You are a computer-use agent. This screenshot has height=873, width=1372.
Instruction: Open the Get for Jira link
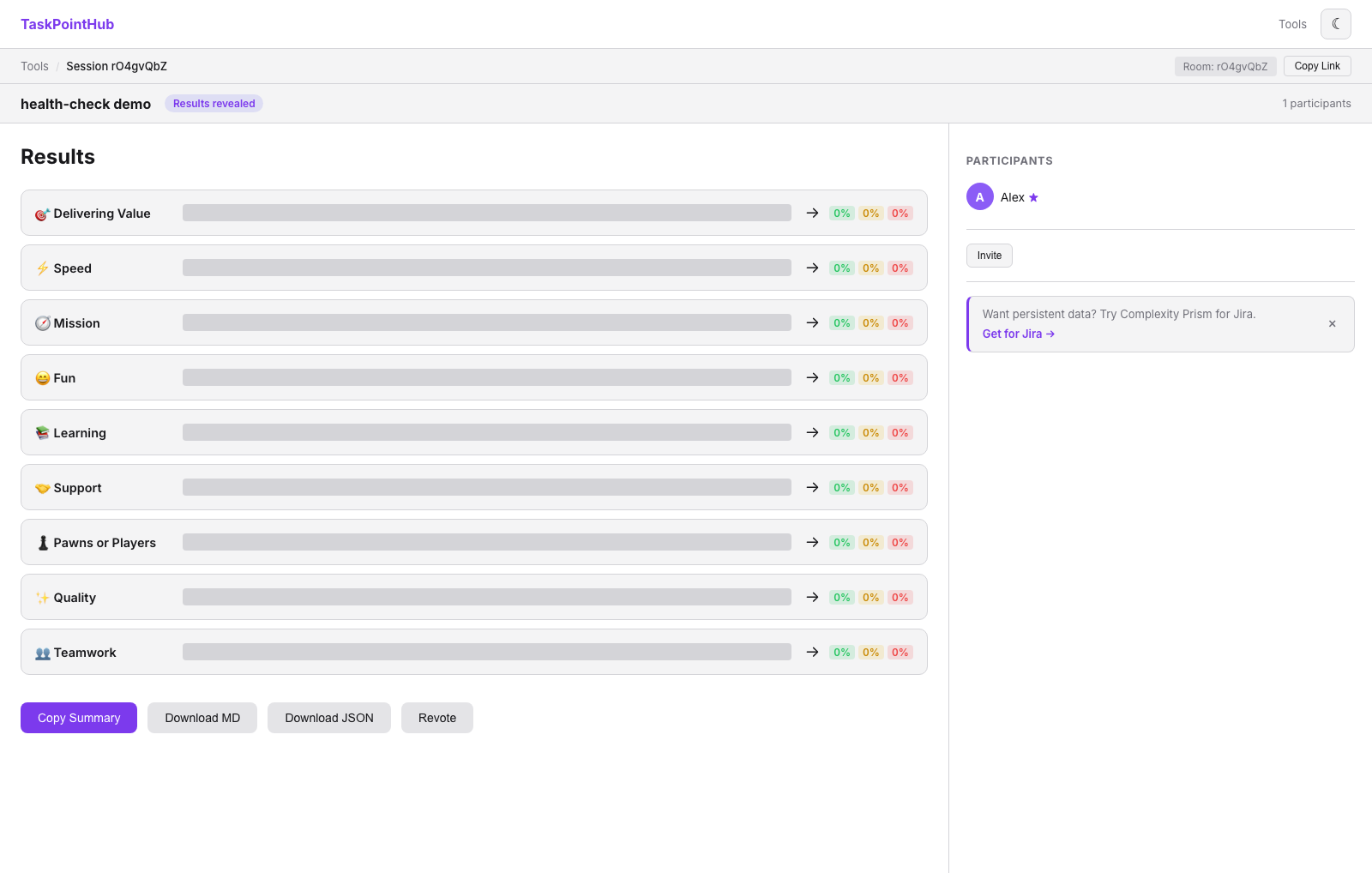point(1019,334)
